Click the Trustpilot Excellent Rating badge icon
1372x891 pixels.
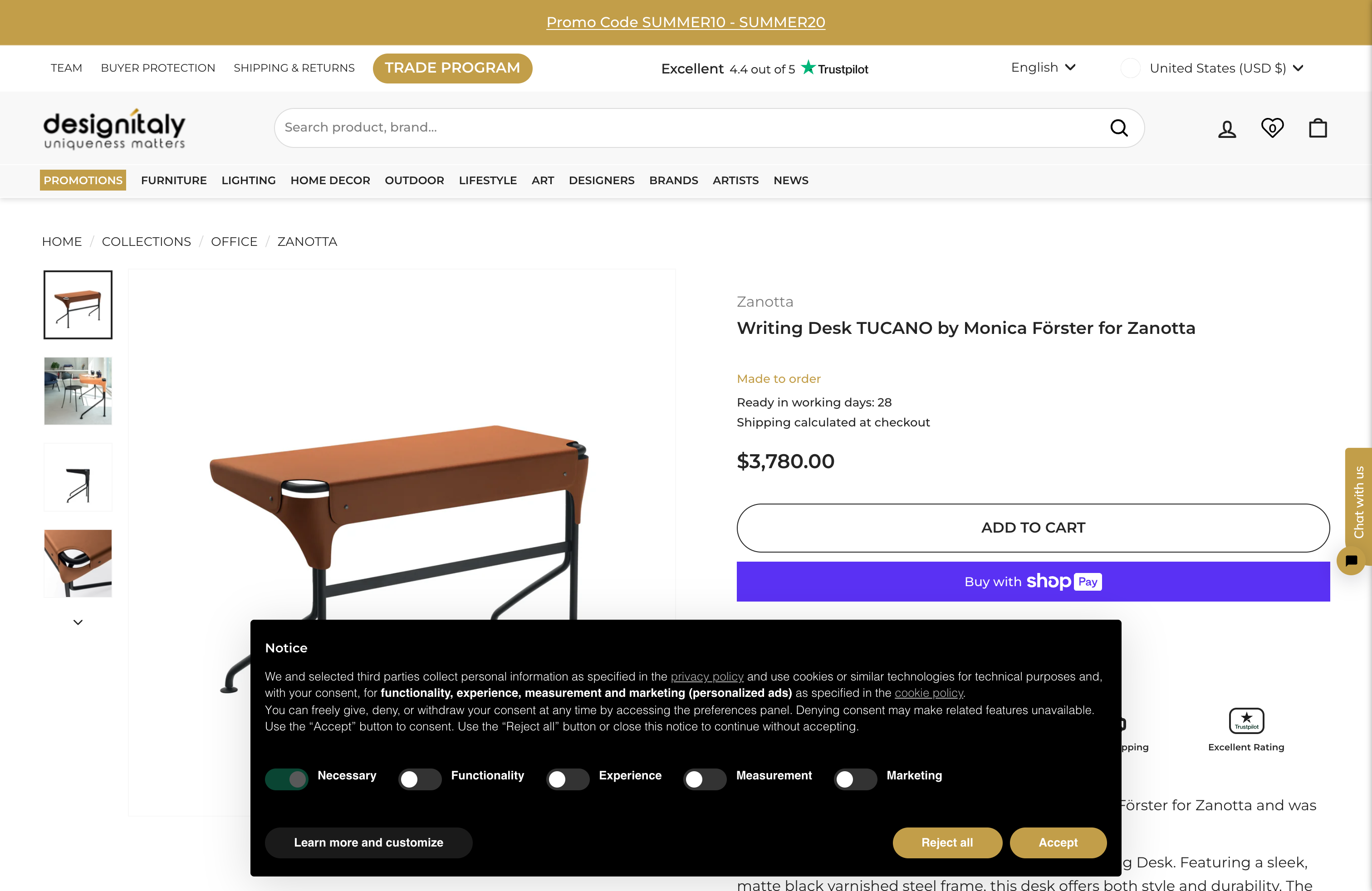point(1246,720)
